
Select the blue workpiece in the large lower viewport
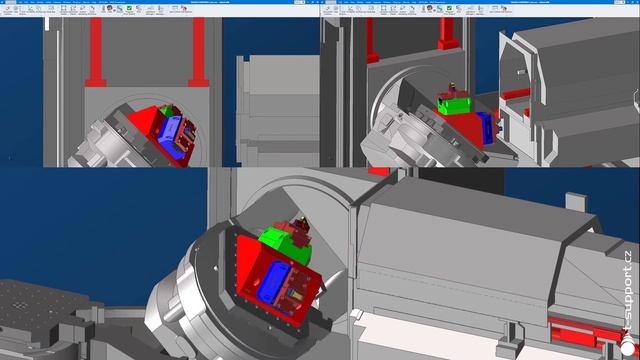coord(273,282)
